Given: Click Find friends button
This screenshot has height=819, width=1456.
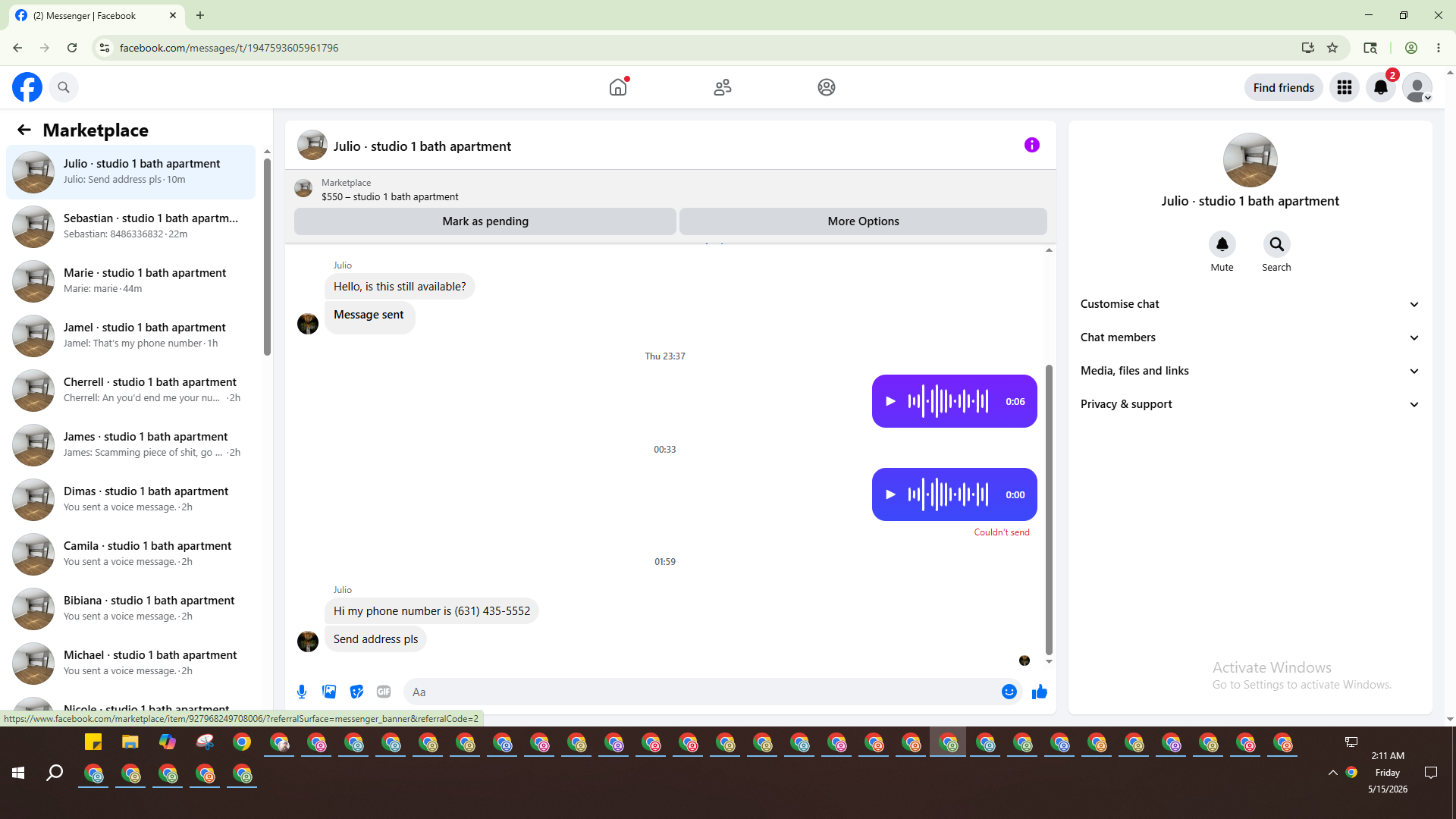Looking at the screenshot, I should tap(1283, 87).
